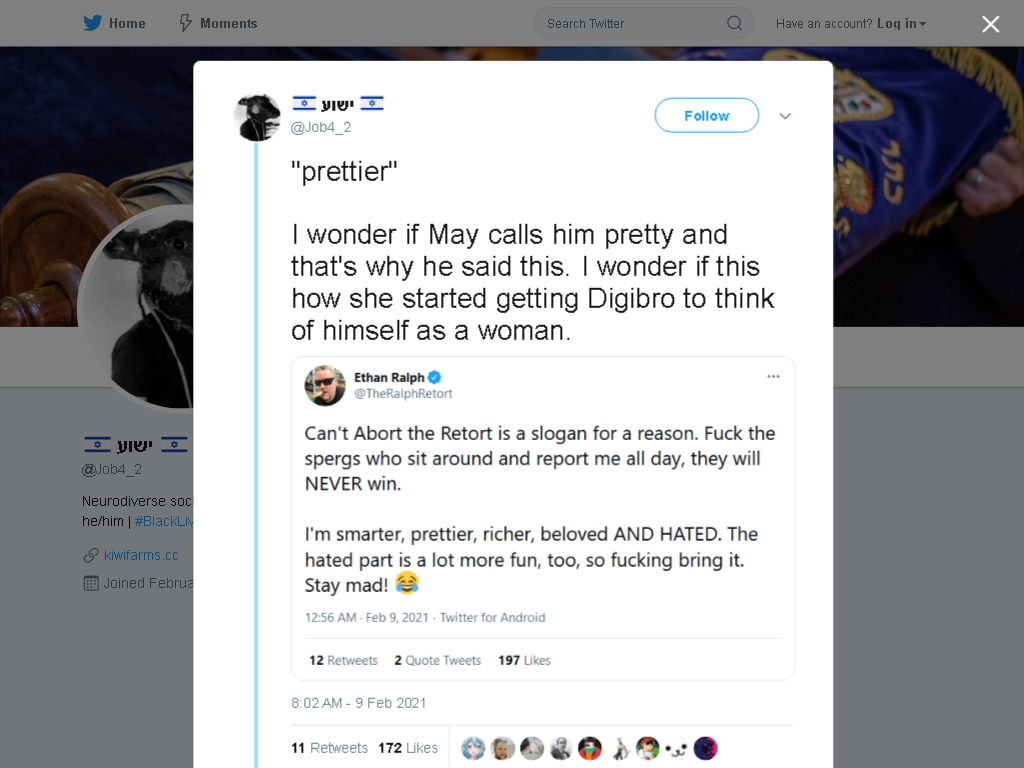Follow the @Job4_2 account
This screenshot has width=1024, height=768.
(707, 116)
